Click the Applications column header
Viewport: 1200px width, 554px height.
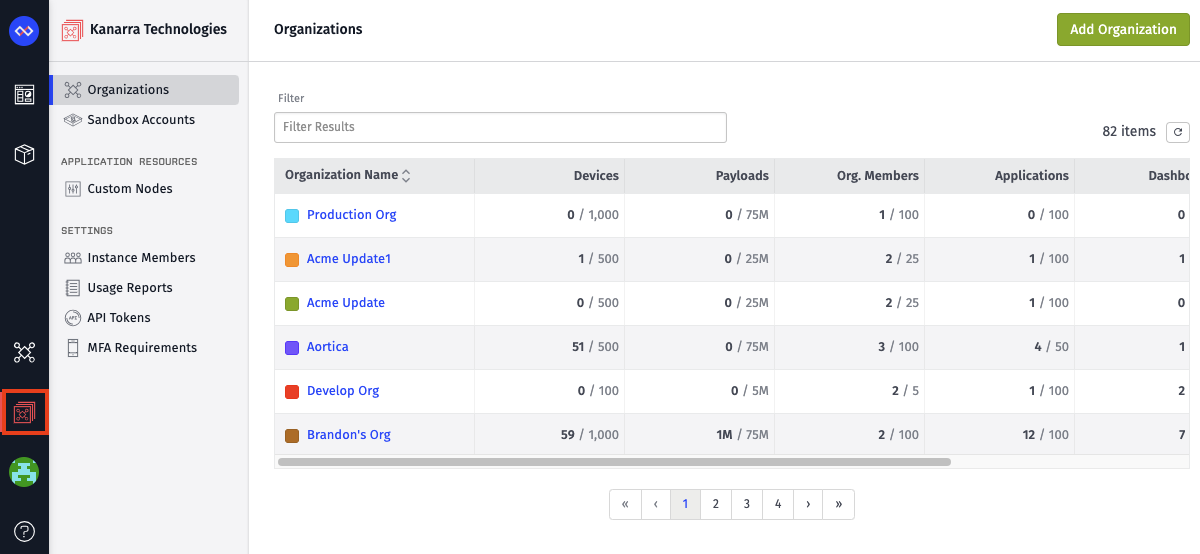pyautogui.click(x=1032, y=176)
